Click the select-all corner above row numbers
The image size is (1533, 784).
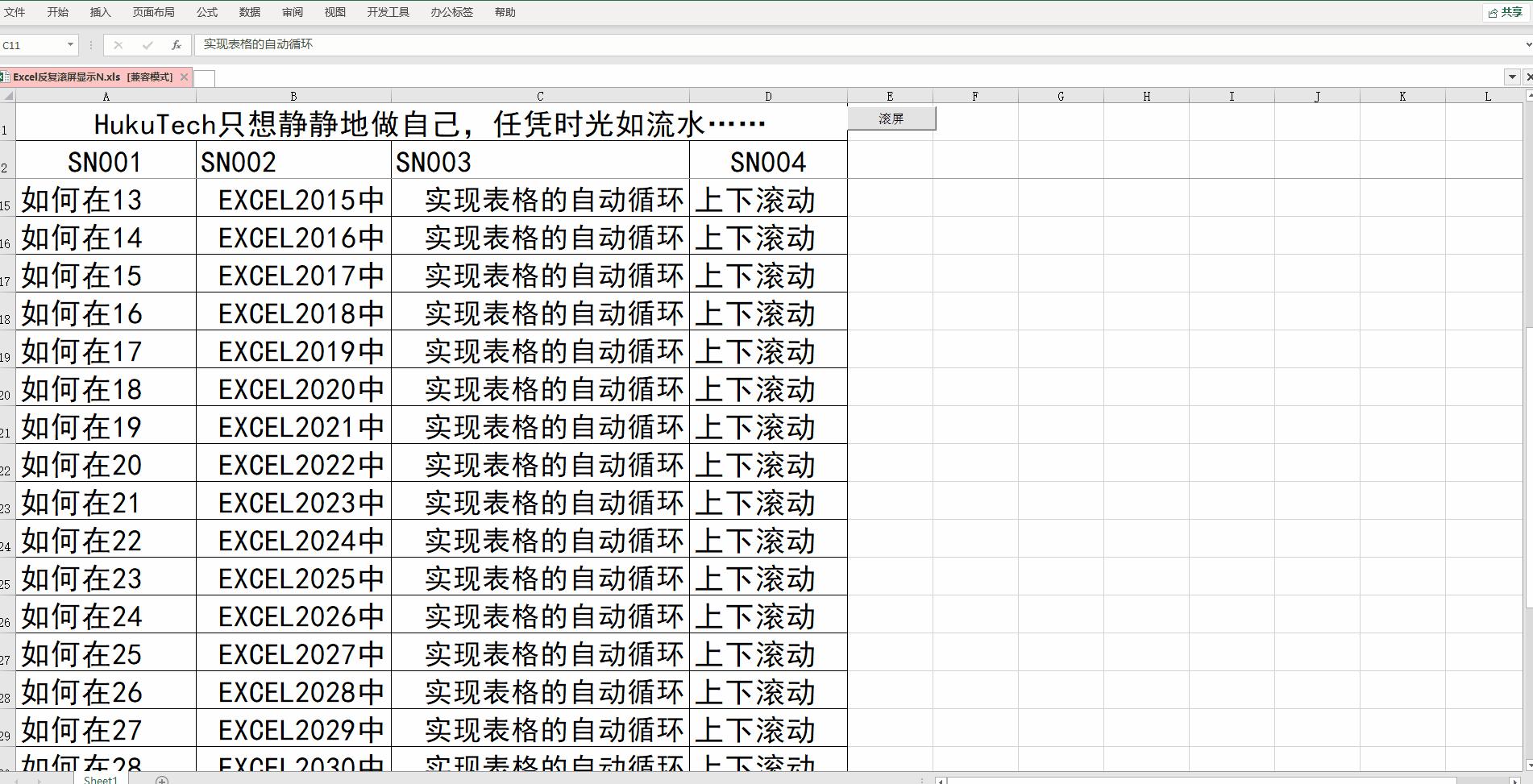coord(8,96)
